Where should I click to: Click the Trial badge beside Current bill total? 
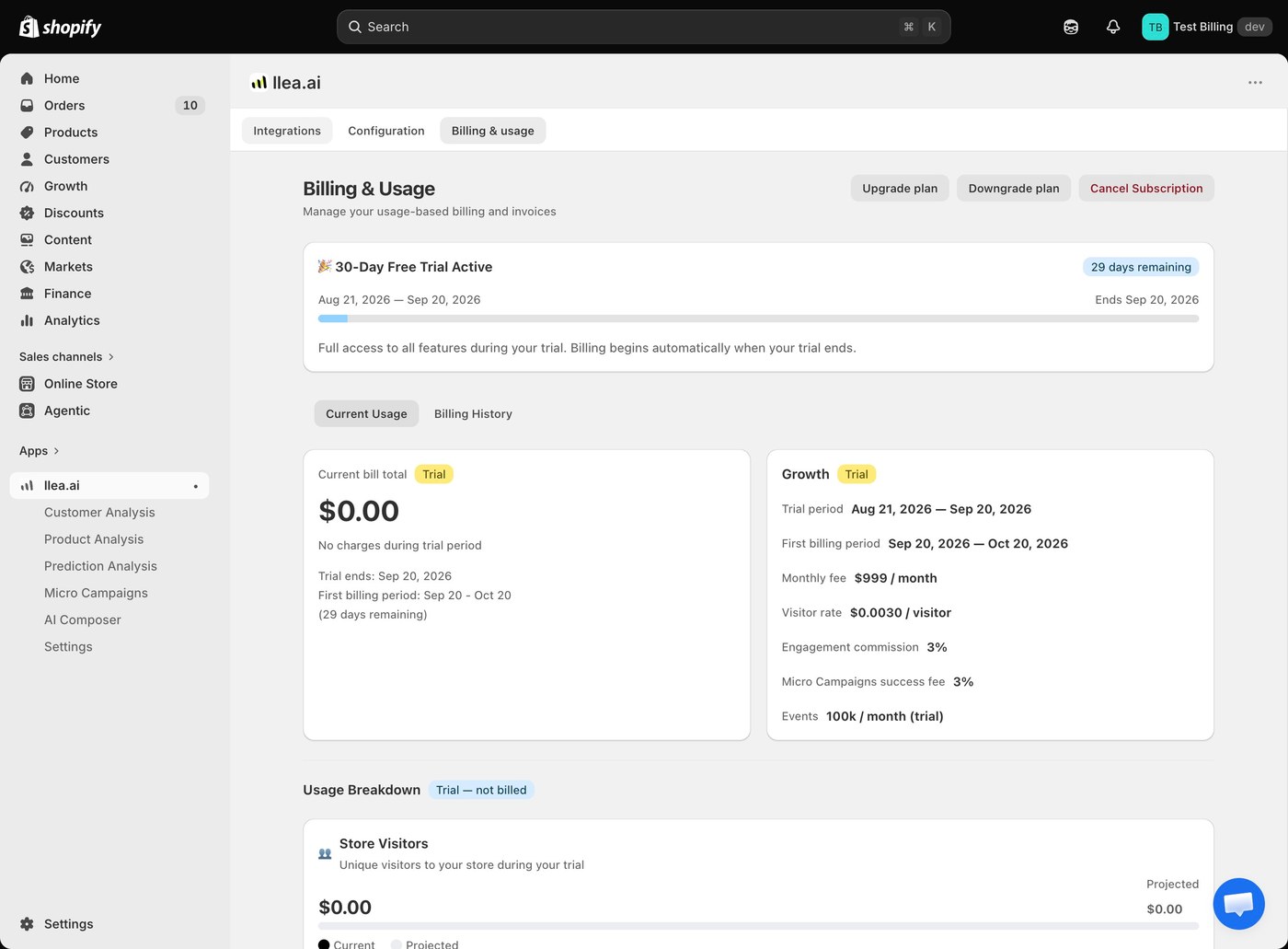click(434, 474)
